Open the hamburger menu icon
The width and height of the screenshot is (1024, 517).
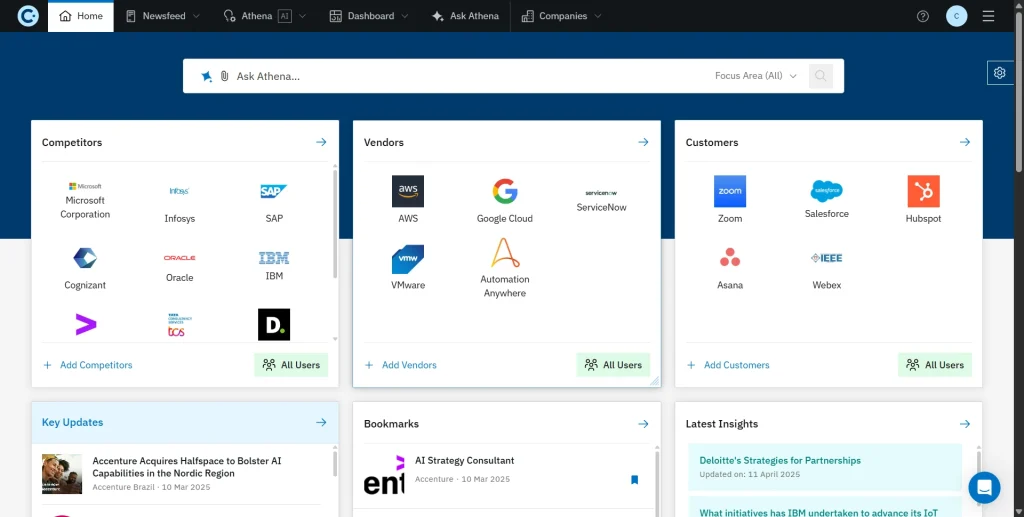click(x=988, y=16)
